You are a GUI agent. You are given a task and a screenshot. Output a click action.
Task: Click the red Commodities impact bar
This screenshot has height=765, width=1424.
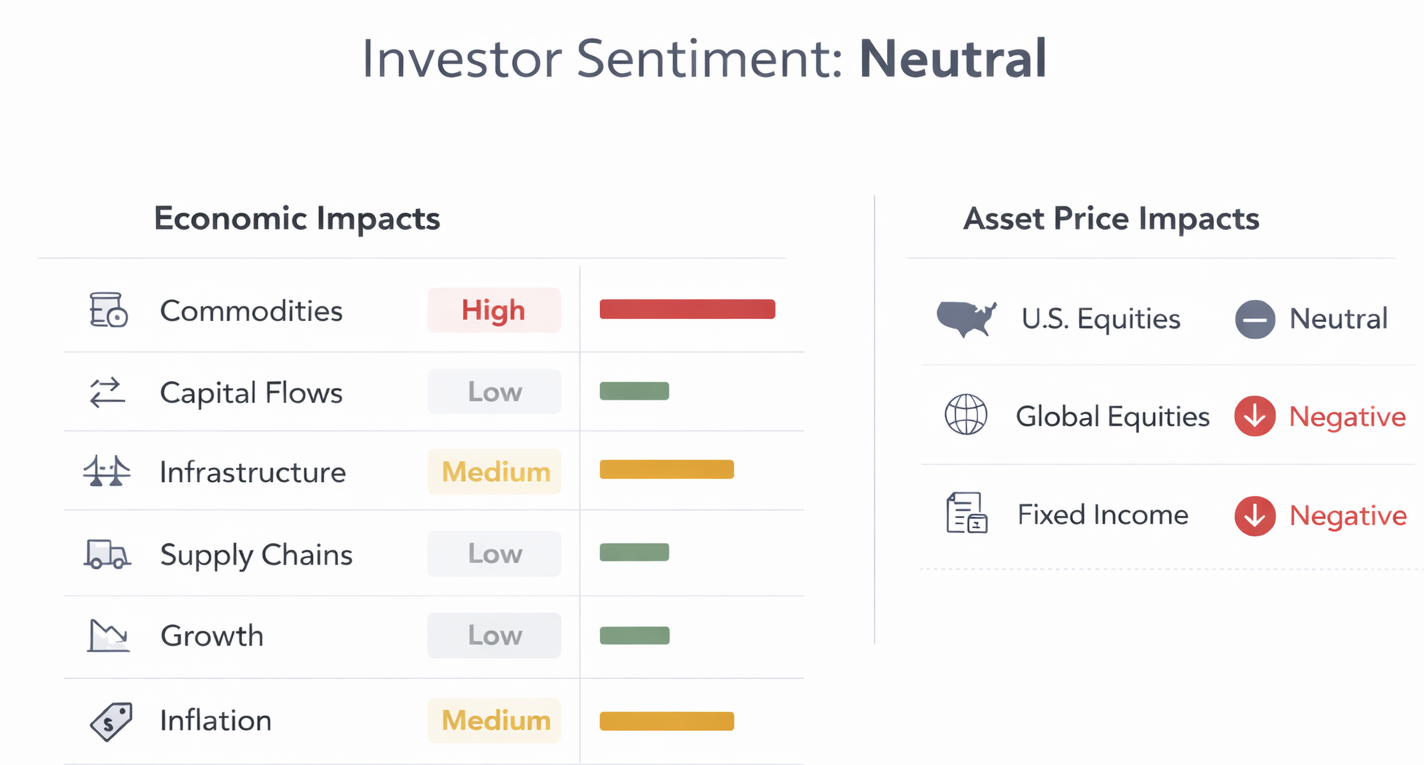687,309
